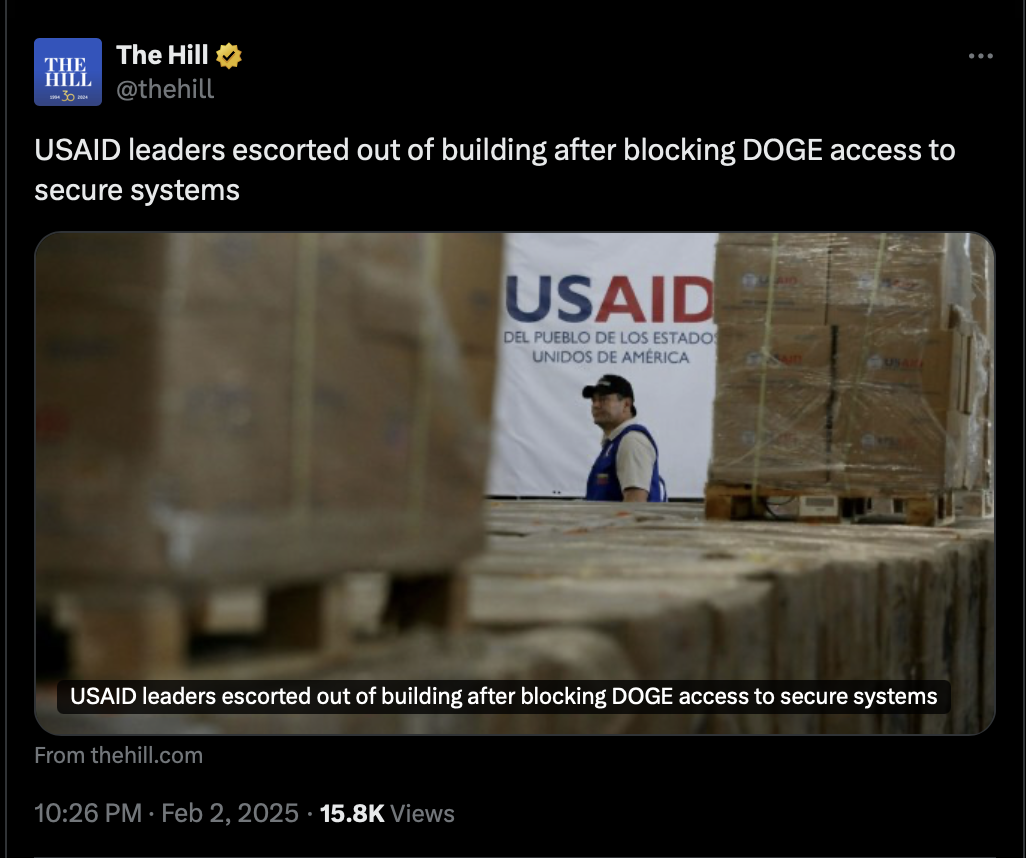Screen dimensions: 1026x858
Task: View the 15.8K views count
Action: [351, 813]
